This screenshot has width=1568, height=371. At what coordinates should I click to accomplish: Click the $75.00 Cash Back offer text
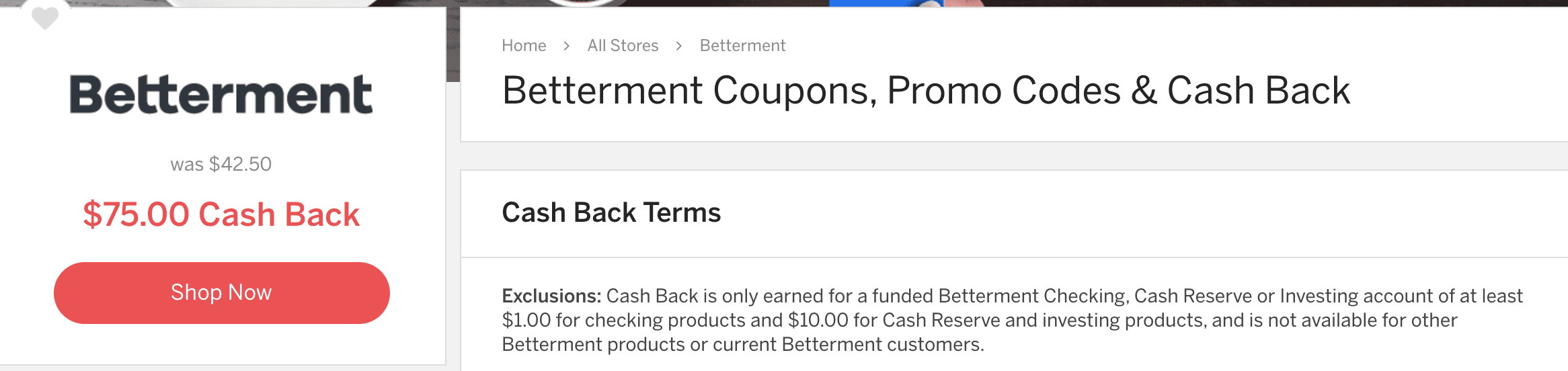click(221, 214)
